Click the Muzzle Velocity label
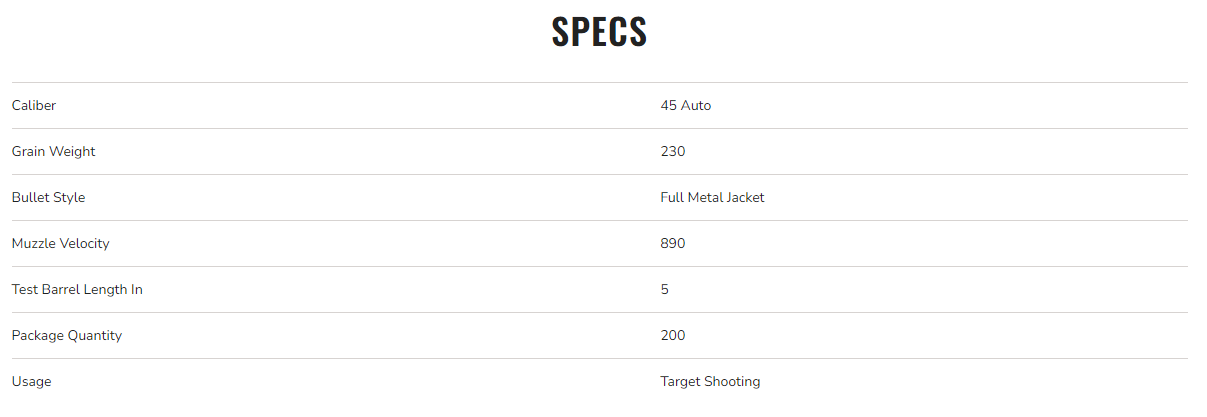The height and width of the screenshot is (417, 1207). point(60,243)
